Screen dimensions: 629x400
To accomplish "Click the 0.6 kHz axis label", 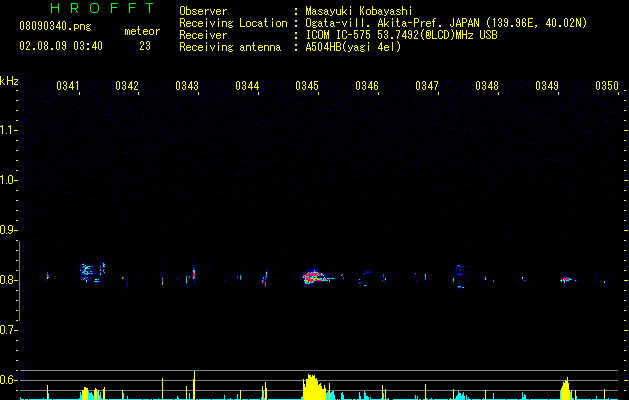I will click(8, 380).
